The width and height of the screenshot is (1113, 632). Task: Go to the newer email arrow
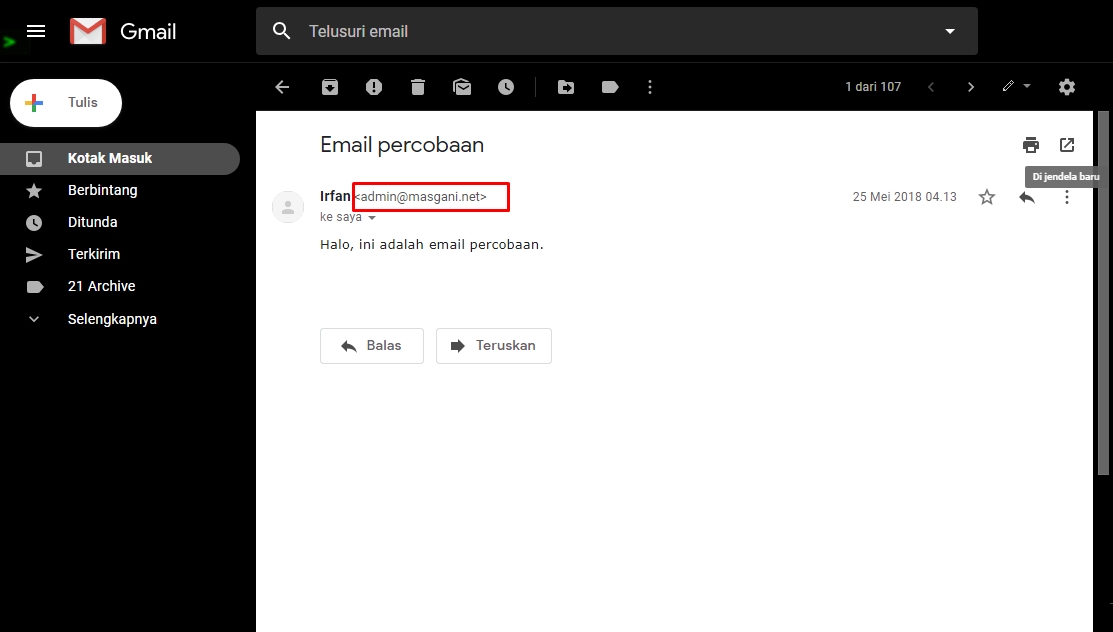(x=931, y=87)
